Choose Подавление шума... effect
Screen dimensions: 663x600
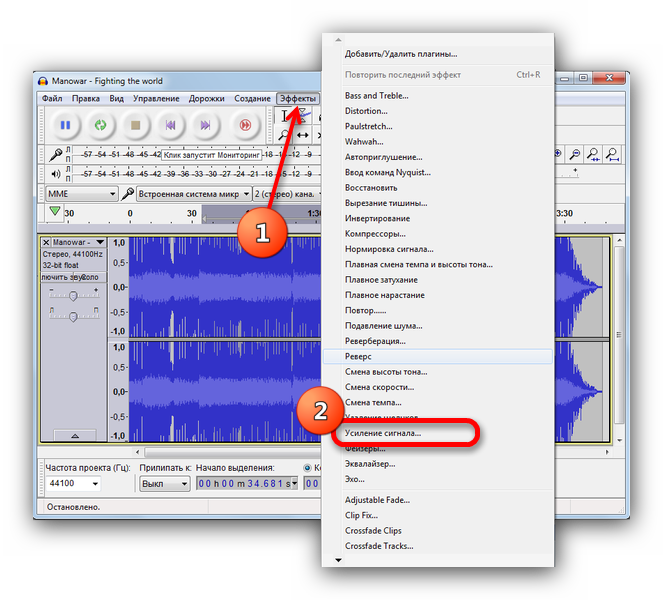tap(438, 326)
